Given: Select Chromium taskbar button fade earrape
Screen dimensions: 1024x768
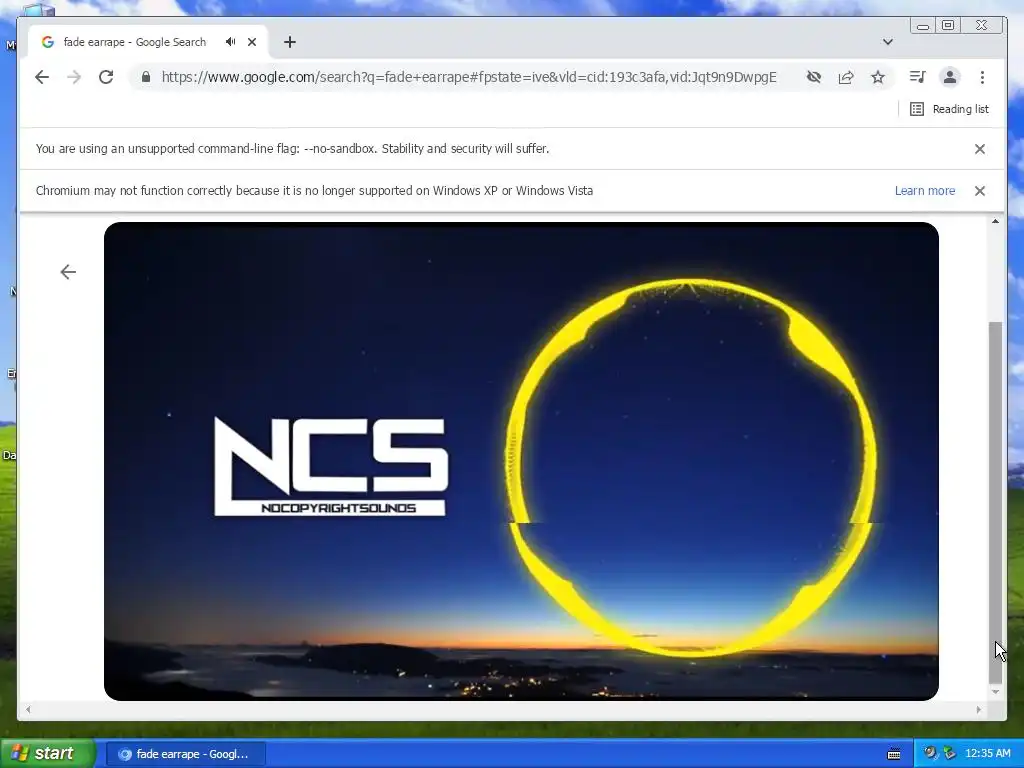Looking at the screenshot, I should [185, 754].
